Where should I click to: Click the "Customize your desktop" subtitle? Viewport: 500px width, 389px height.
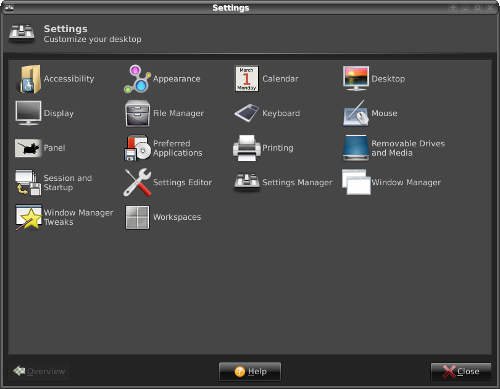coord(93,39)
